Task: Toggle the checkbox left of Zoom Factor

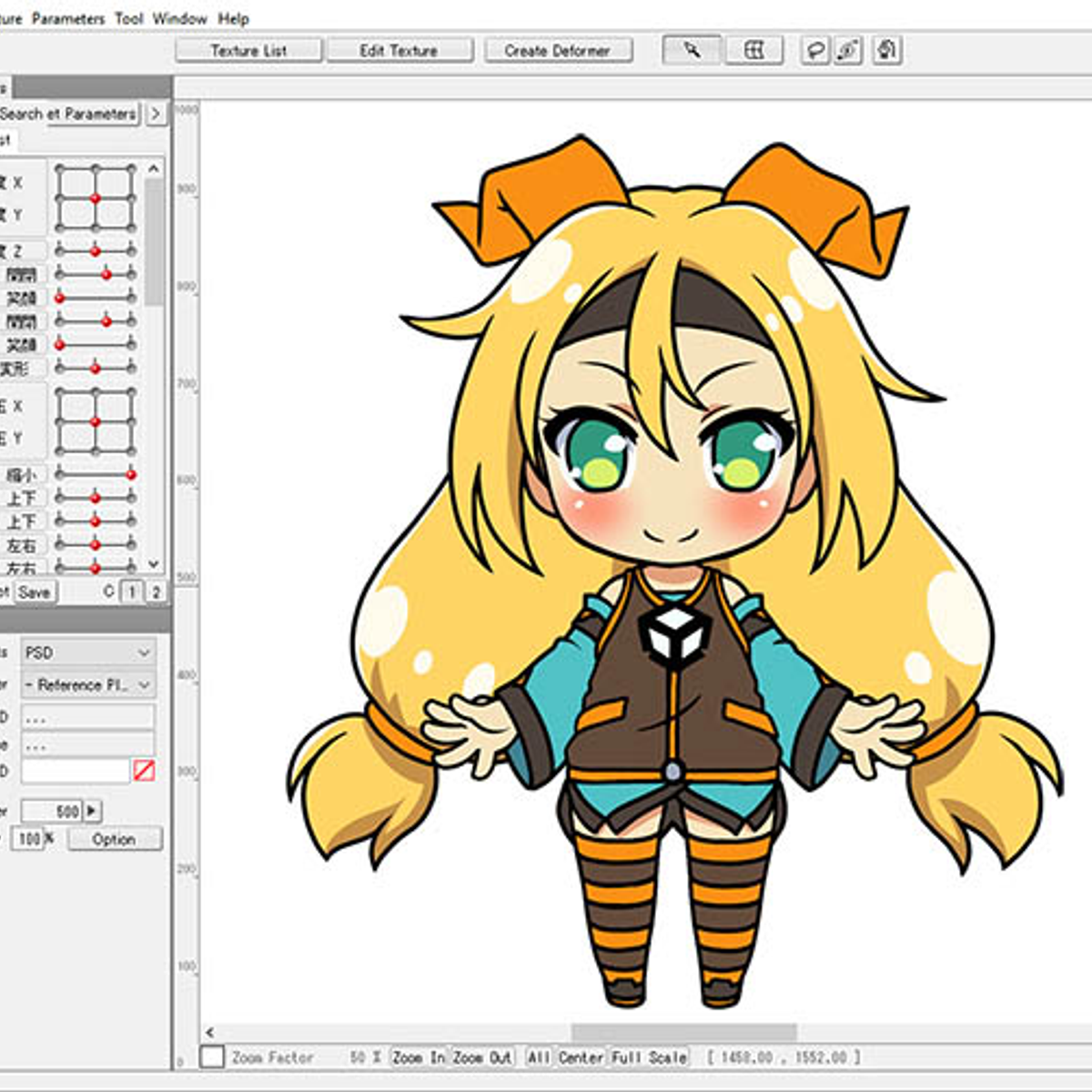Action: pos(212,1057)
